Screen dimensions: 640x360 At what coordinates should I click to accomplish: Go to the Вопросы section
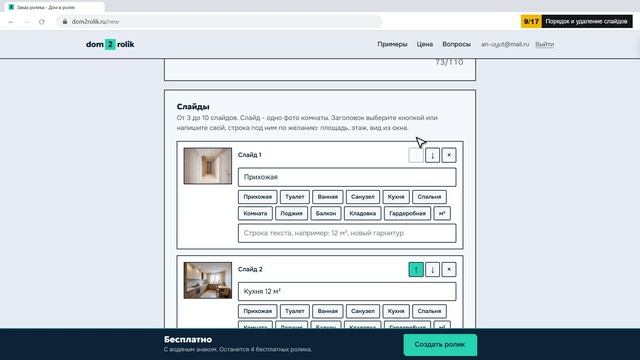click(x=456, y=44)
